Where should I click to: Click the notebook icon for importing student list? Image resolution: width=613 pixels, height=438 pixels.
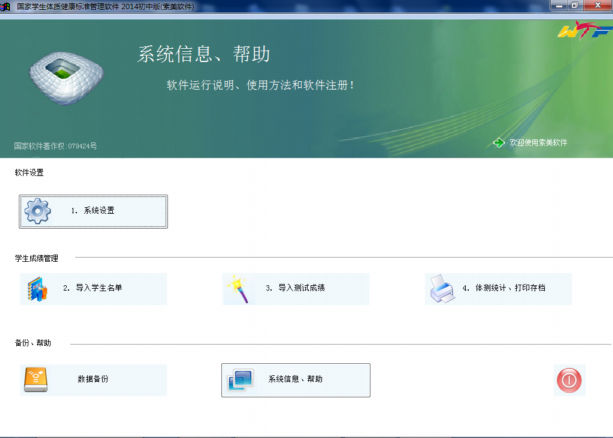(37, 289)
